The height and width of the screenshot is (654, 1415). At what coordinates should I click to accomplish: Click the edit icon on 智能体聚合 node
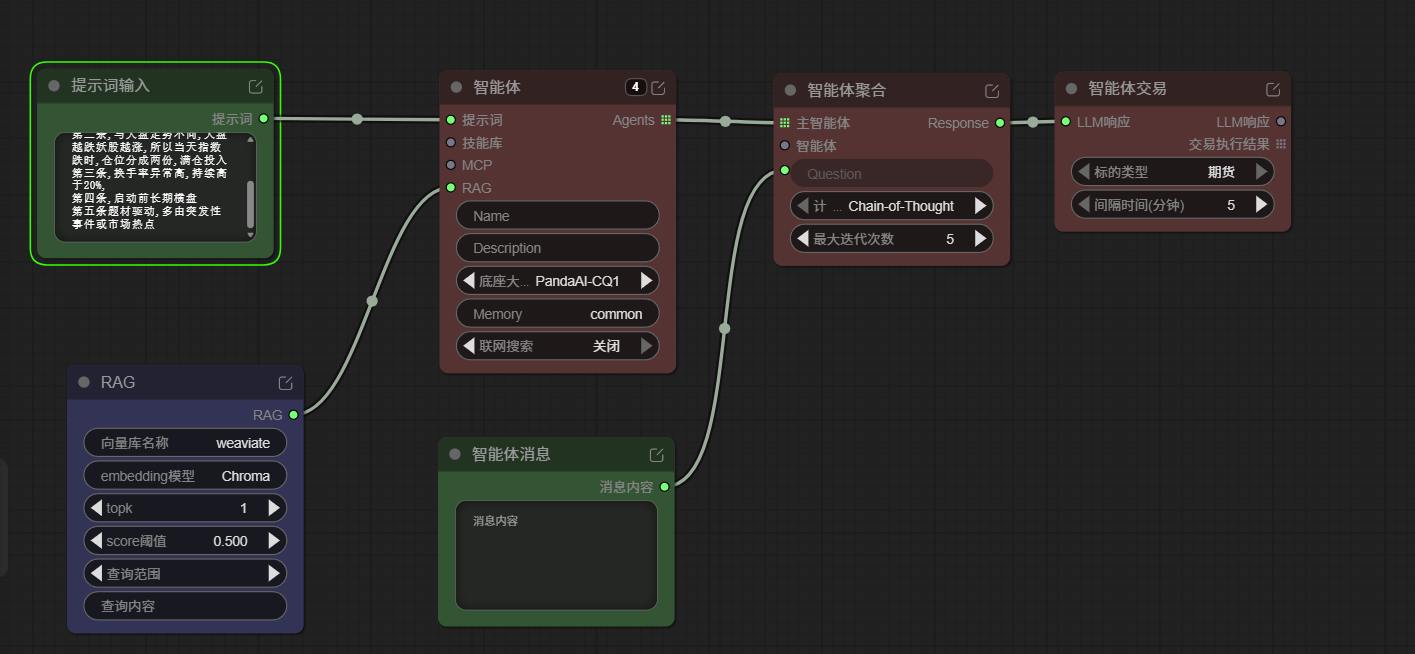click(x=991, y=90)
